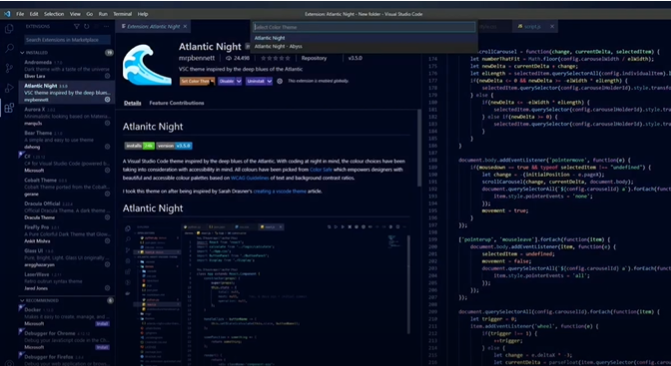Open the Run and Debug view
The image size is (671, 366).
coord(9,88)
